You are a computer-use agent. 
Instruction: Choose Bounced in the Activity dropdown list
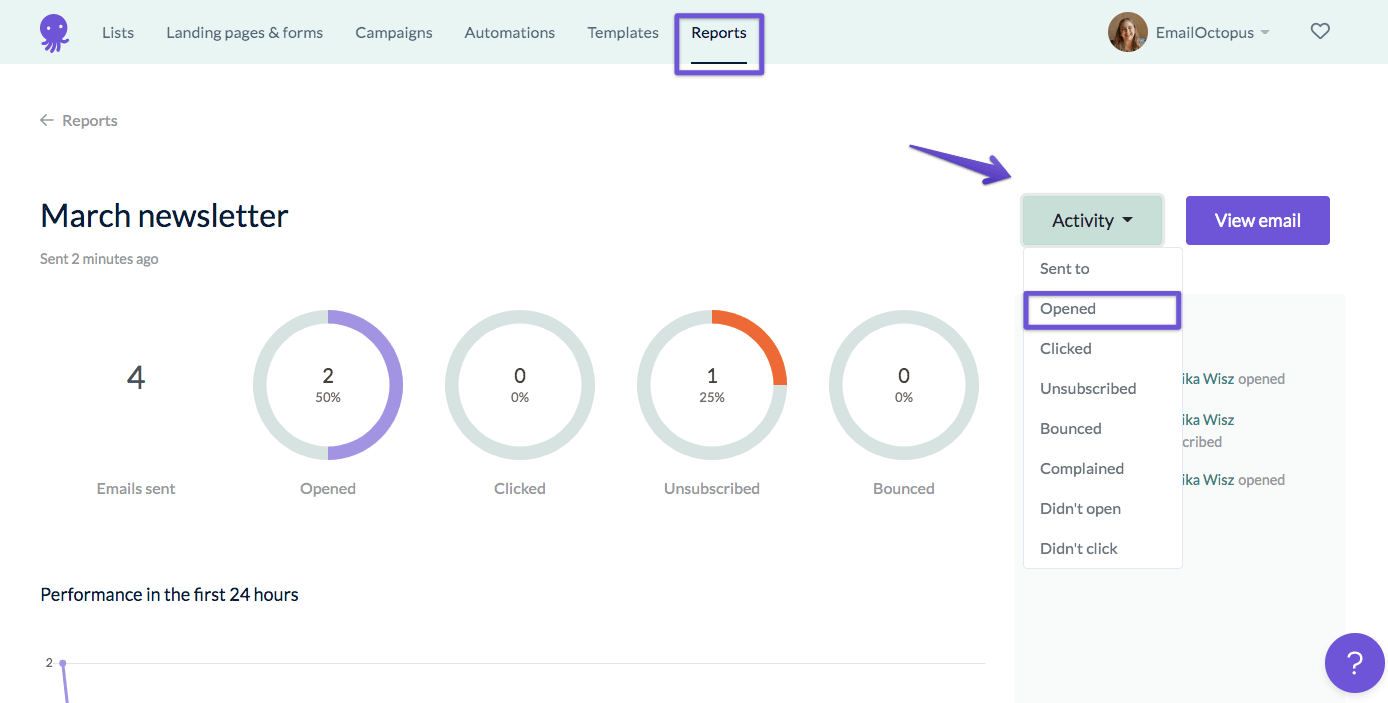[x=1070, y=429]
